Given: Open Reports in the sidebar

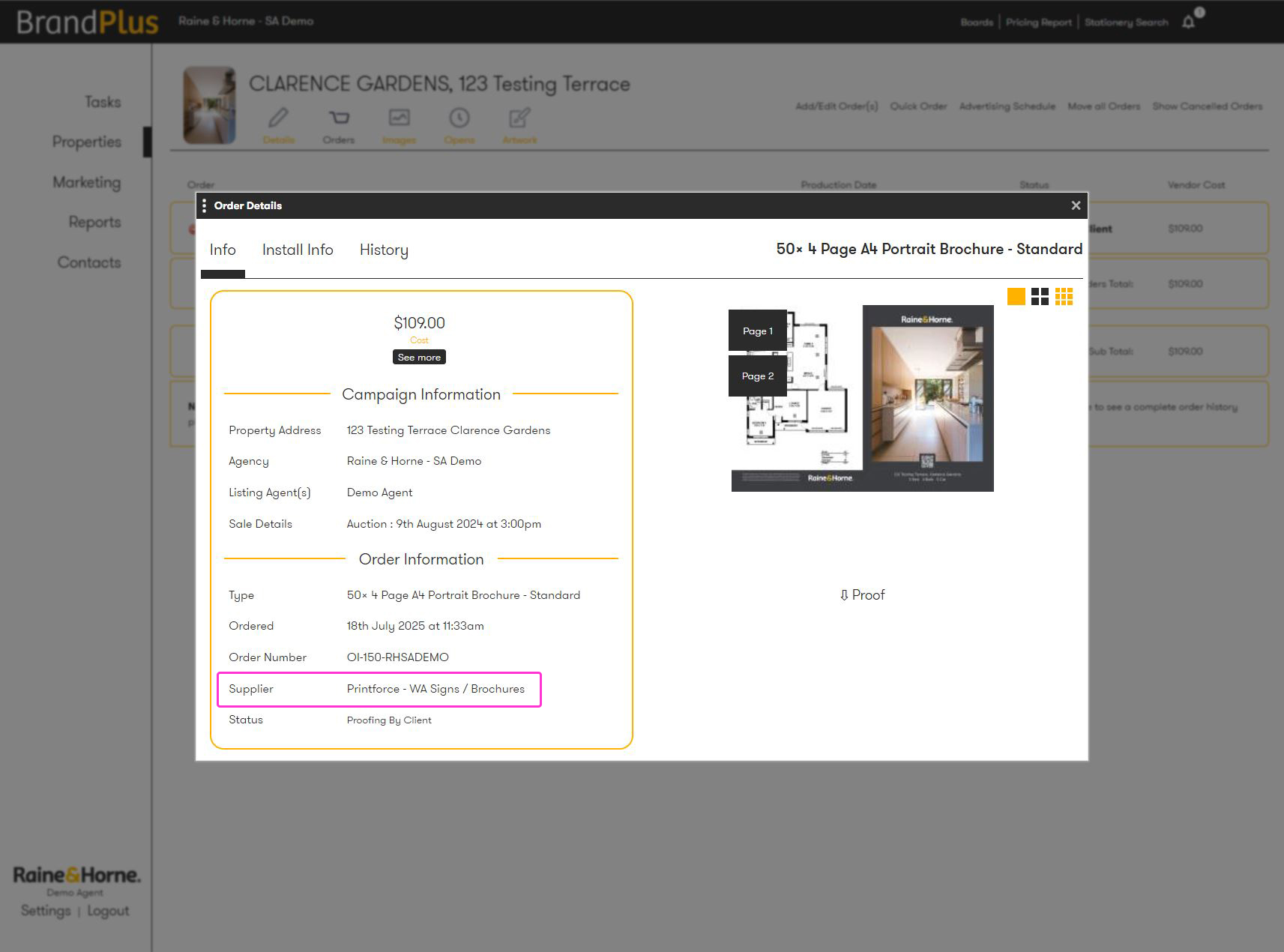Looking at the screenshot, I should (x=94, y=222).
